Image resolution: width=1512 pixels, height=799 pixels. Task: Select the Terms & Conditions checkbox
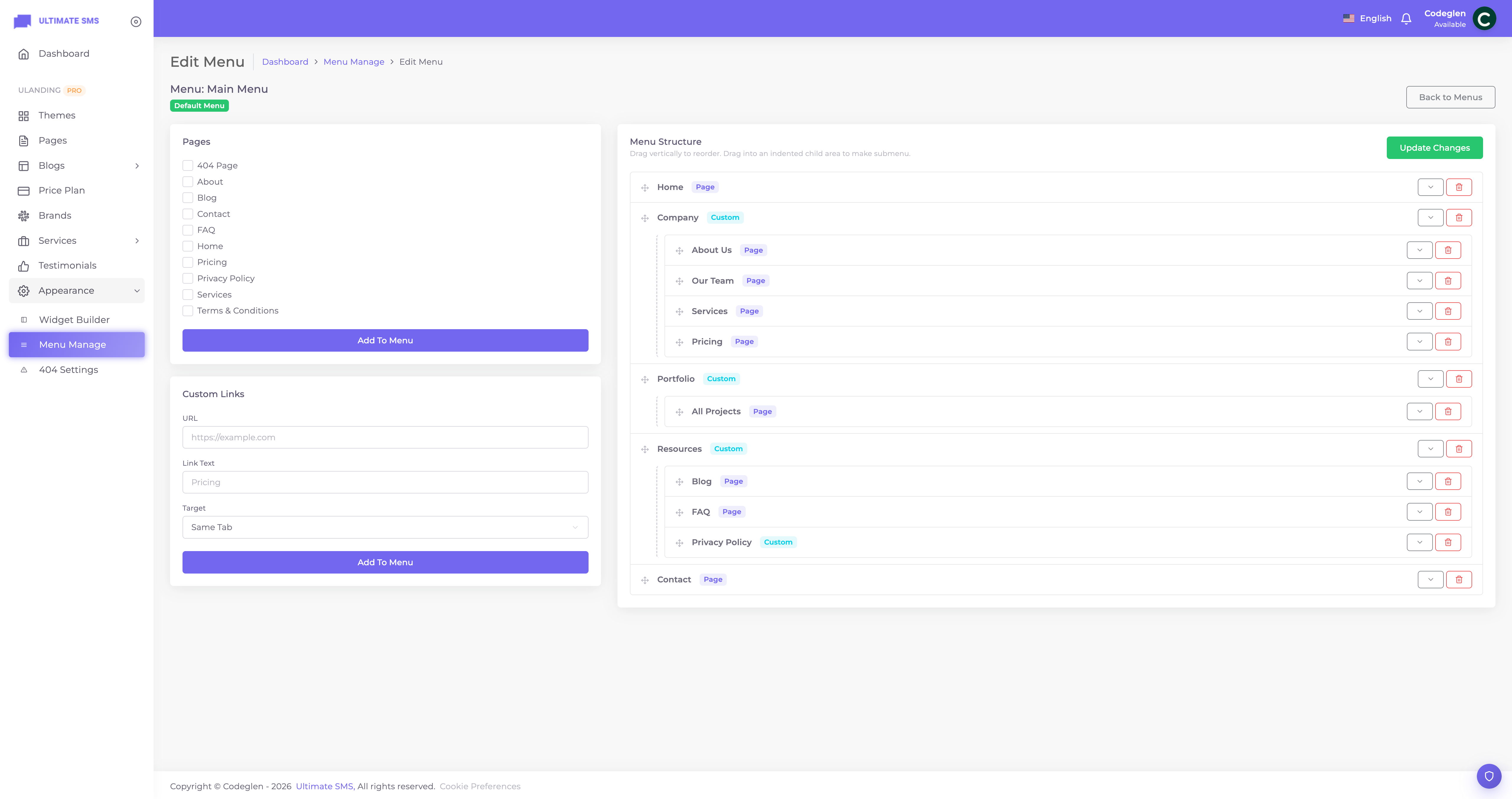point(188,311)
